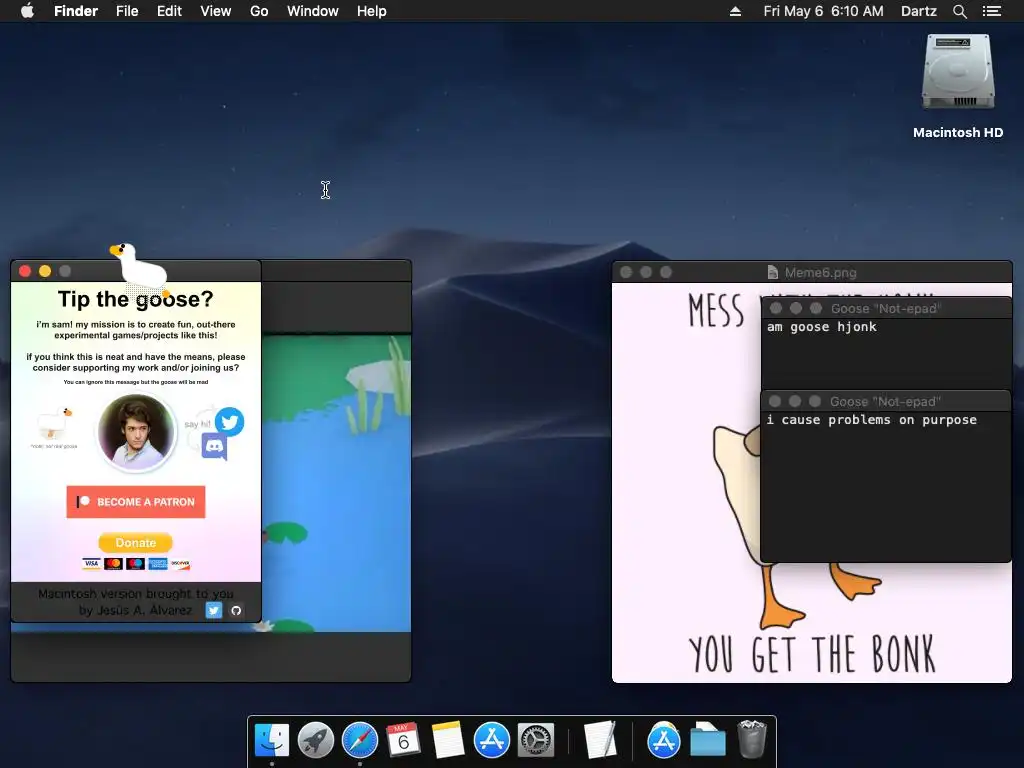The width and height of the screenshot is (1024, 768).
Task: Click the Tip the goose? heading
Action: coord(136,299)
